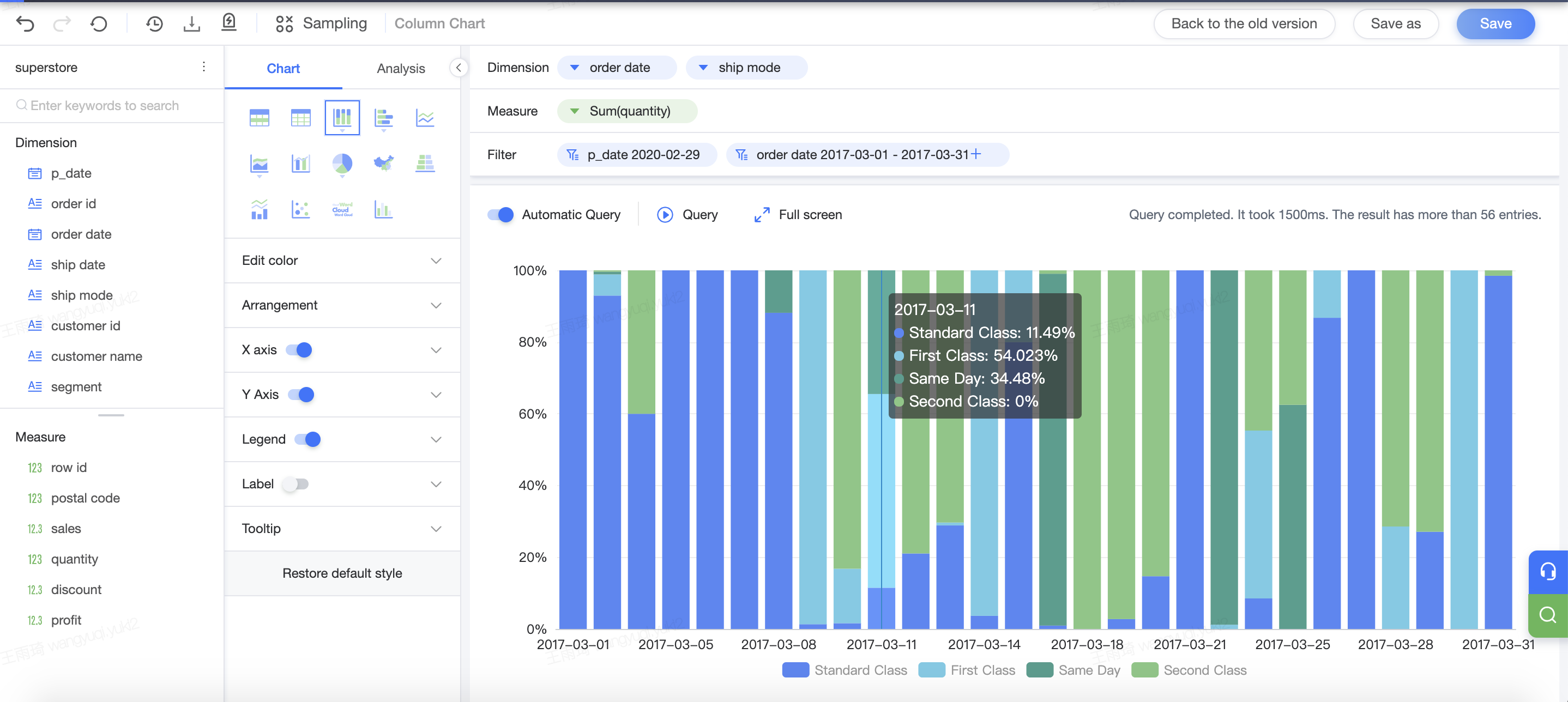Viewport: 1568px width, 702px height.
Task: Select the stacked column chart type
Action: (x=342, y=117)
